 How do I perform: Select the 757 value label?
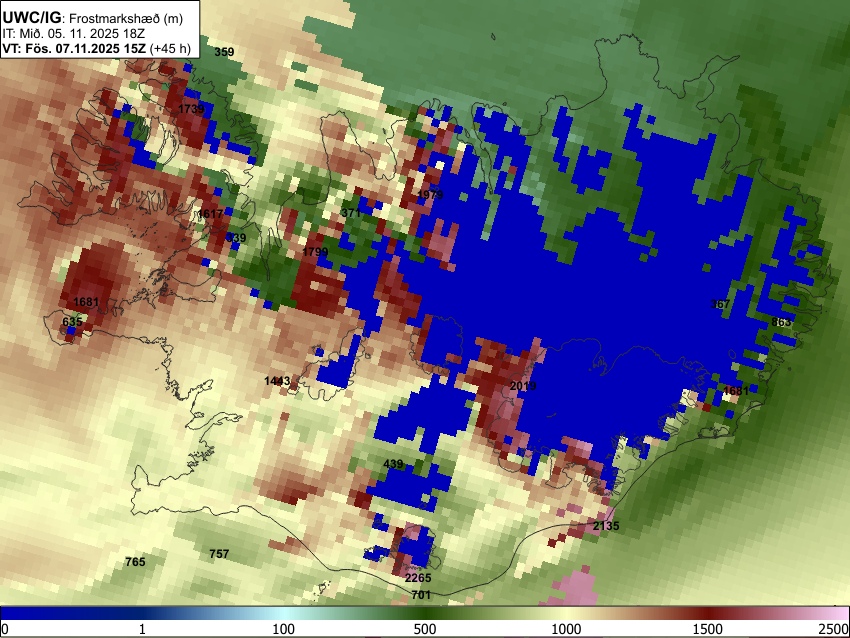pos(219,554)
